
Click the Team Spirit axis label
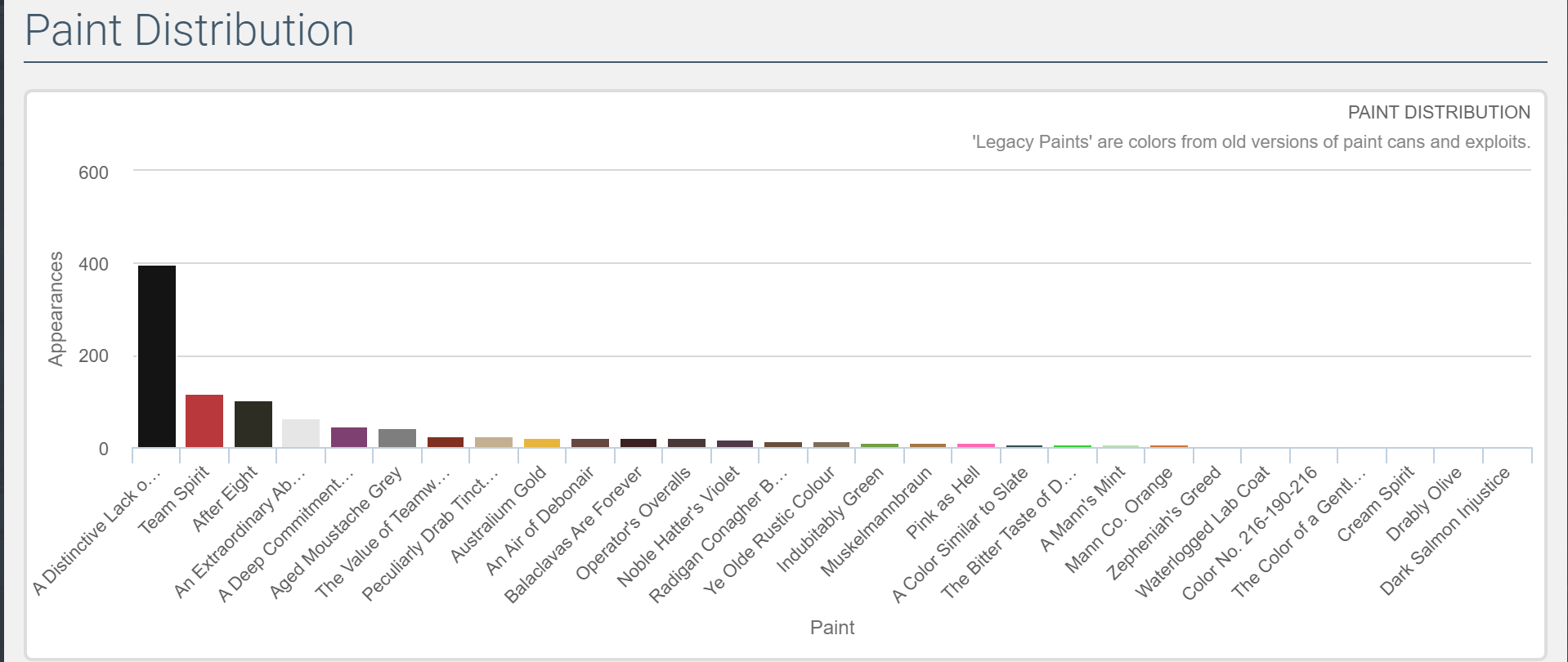174,500
